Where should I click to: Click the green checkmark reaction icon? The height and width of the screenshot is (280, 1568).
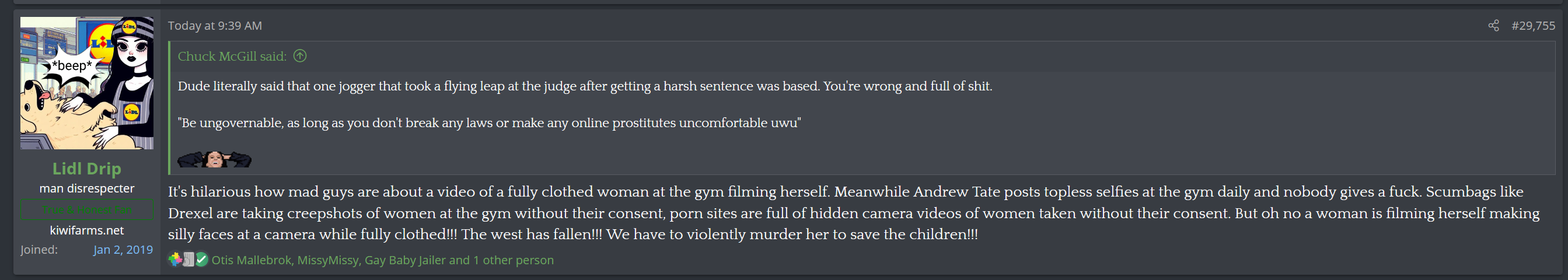pyautogui.click(x=201, y=260)
